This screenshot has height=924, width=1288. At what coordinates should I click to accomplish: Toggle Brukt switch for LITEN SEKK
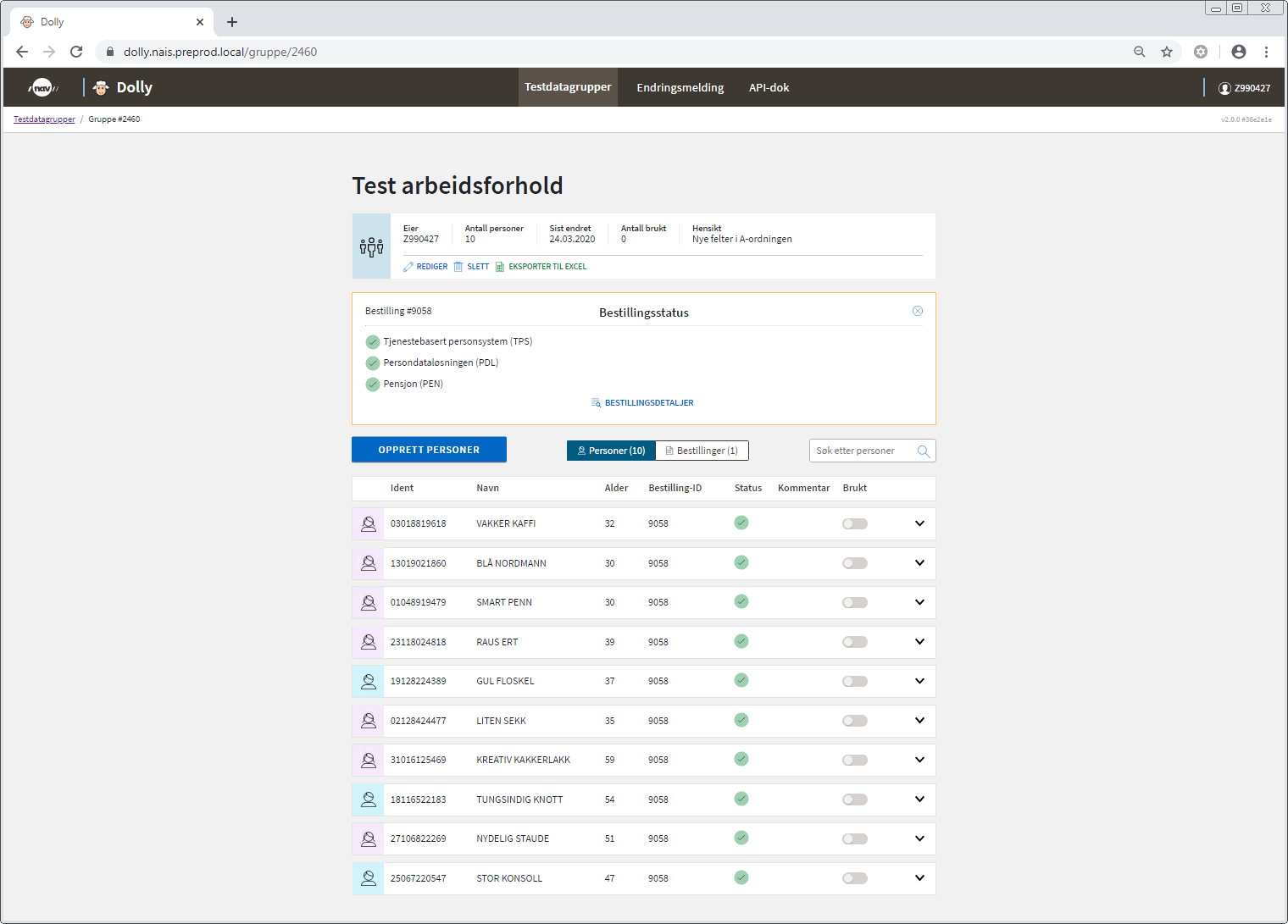click(x=855, y=721)
